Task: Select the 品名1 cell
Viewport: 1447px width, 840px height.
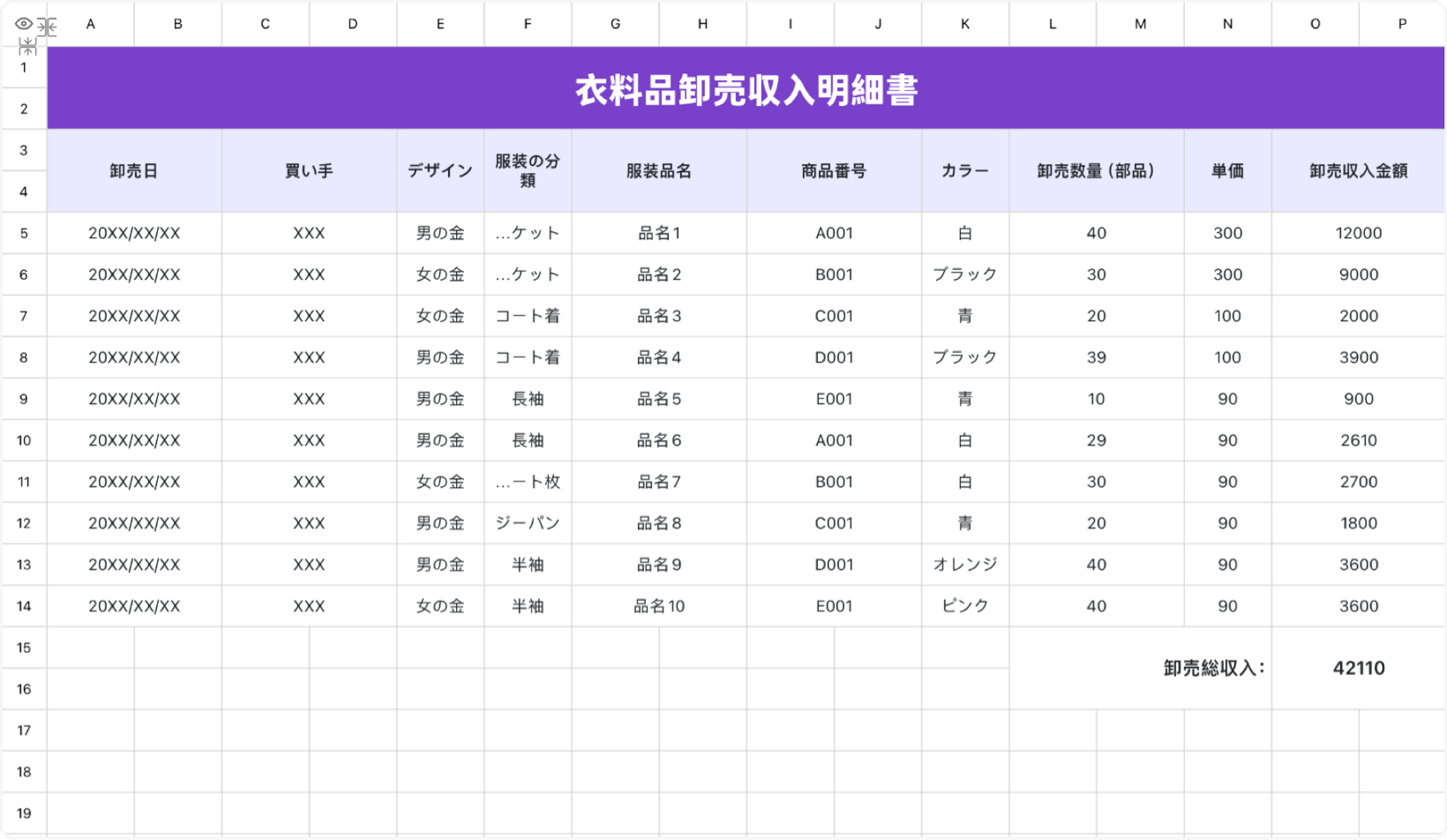Action: 659,233
